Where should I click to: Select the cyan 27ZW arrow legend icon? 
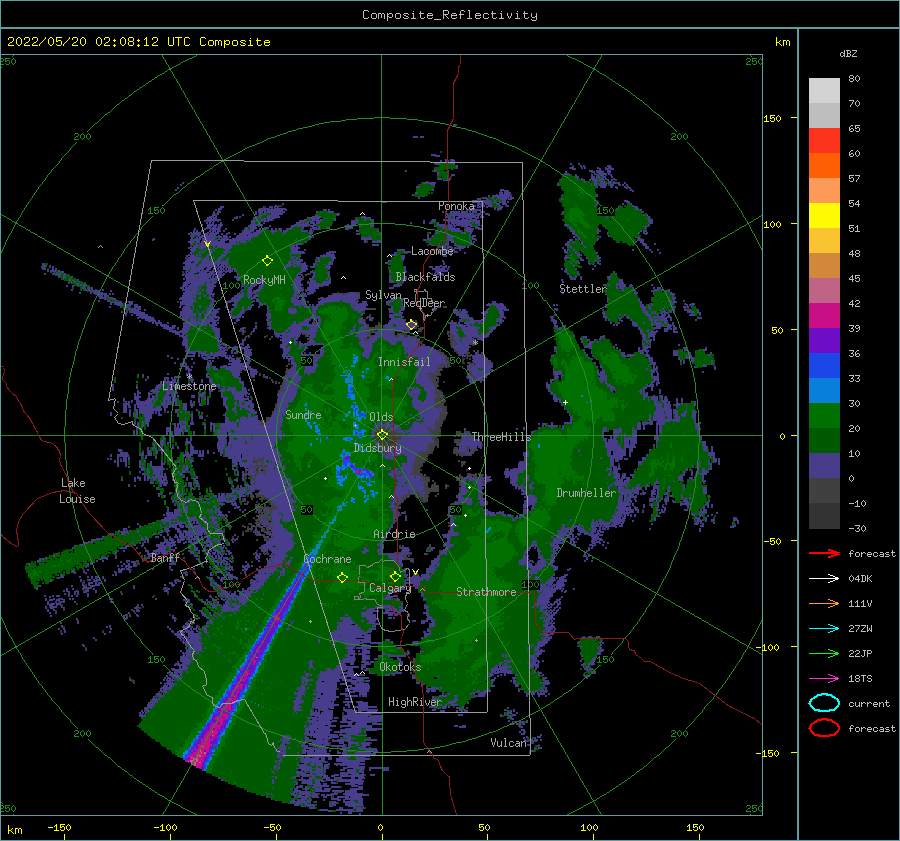click(x=824, y=629)
